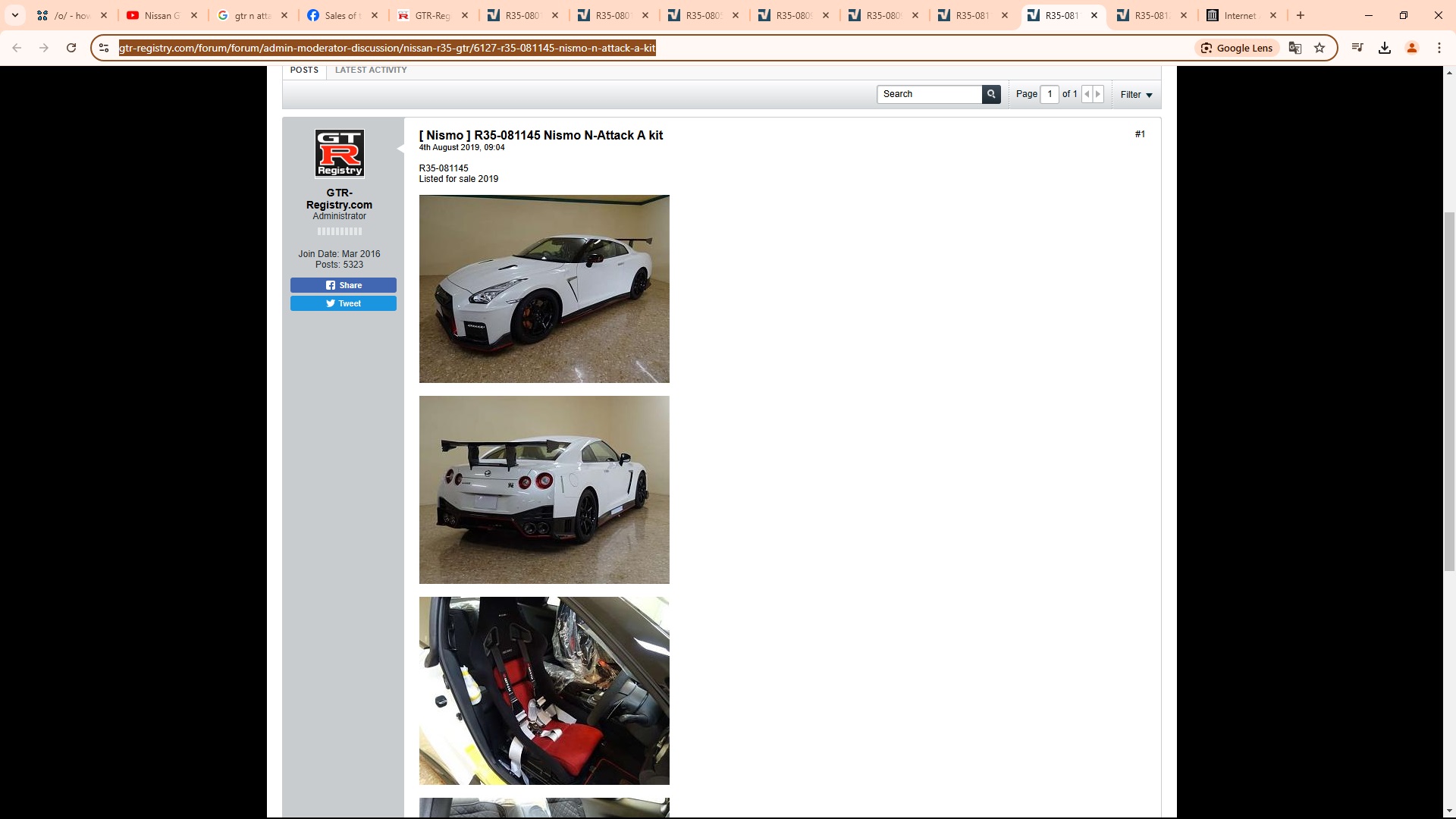Screen dimensions: 1456x819
Task: Click the 'Join Date: Mar 2016' text
Action: pyautogui.click(x=339, y=254)
